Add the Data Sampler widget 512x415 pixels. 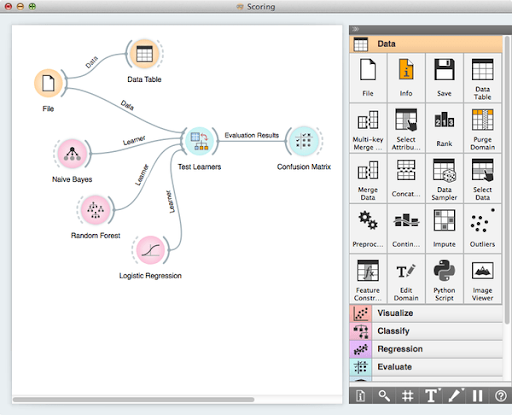click(444, 179)
